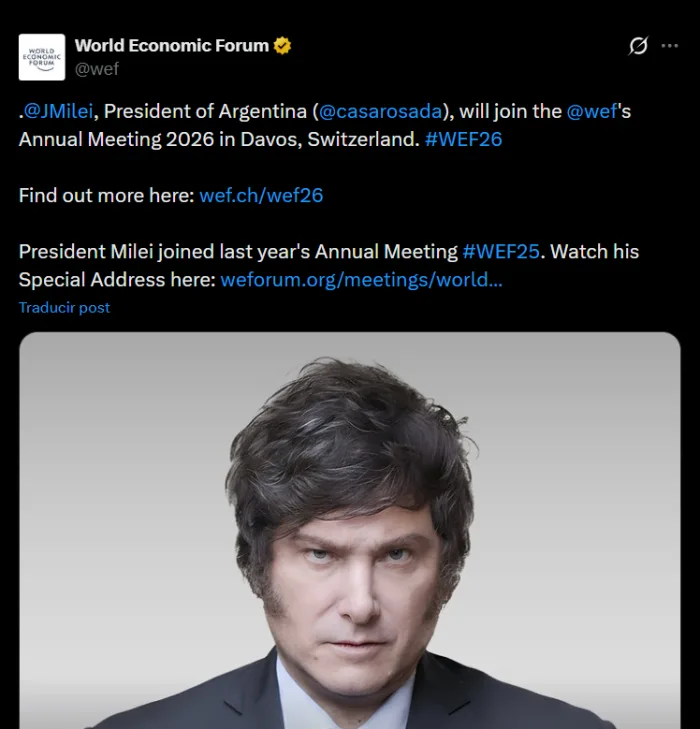Click the 'Find out more here:' text
The image size is (700, 729).
coord(106,196)
